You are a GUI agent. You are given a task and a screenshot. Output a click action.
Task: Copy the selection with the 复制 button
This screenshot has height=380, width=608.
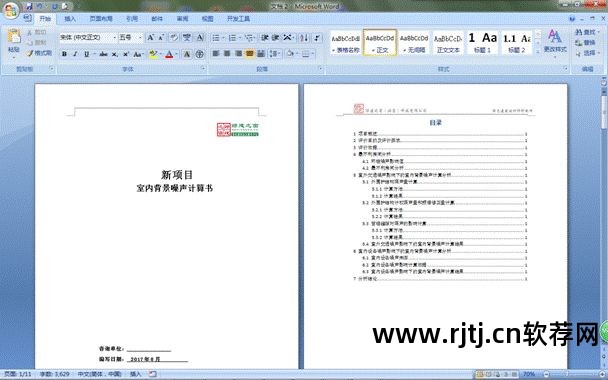coord(36,43)
